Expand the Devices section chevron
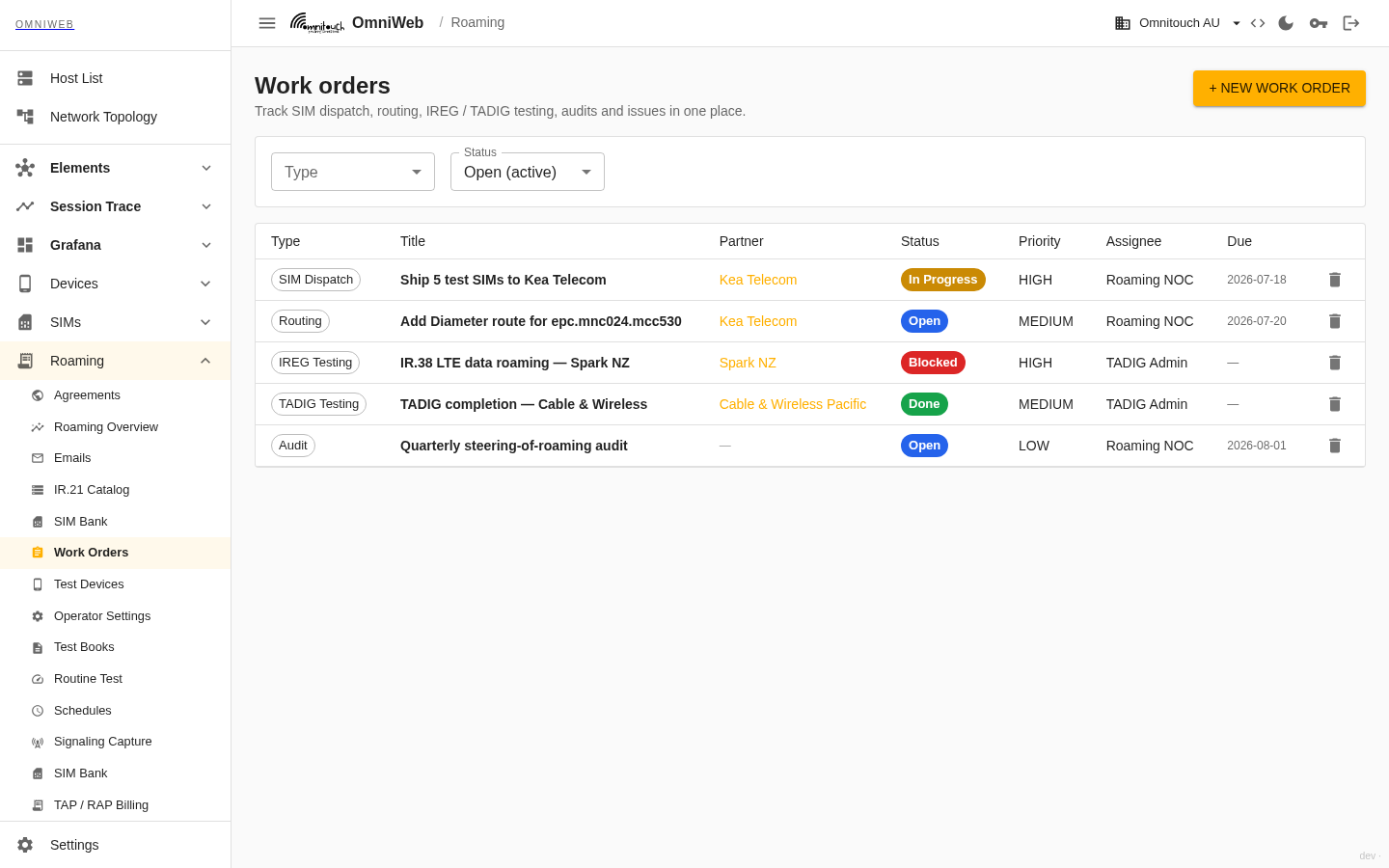The width and height of the screenshot is (1389, 868). pyautogui.click(x=206, y=284)
